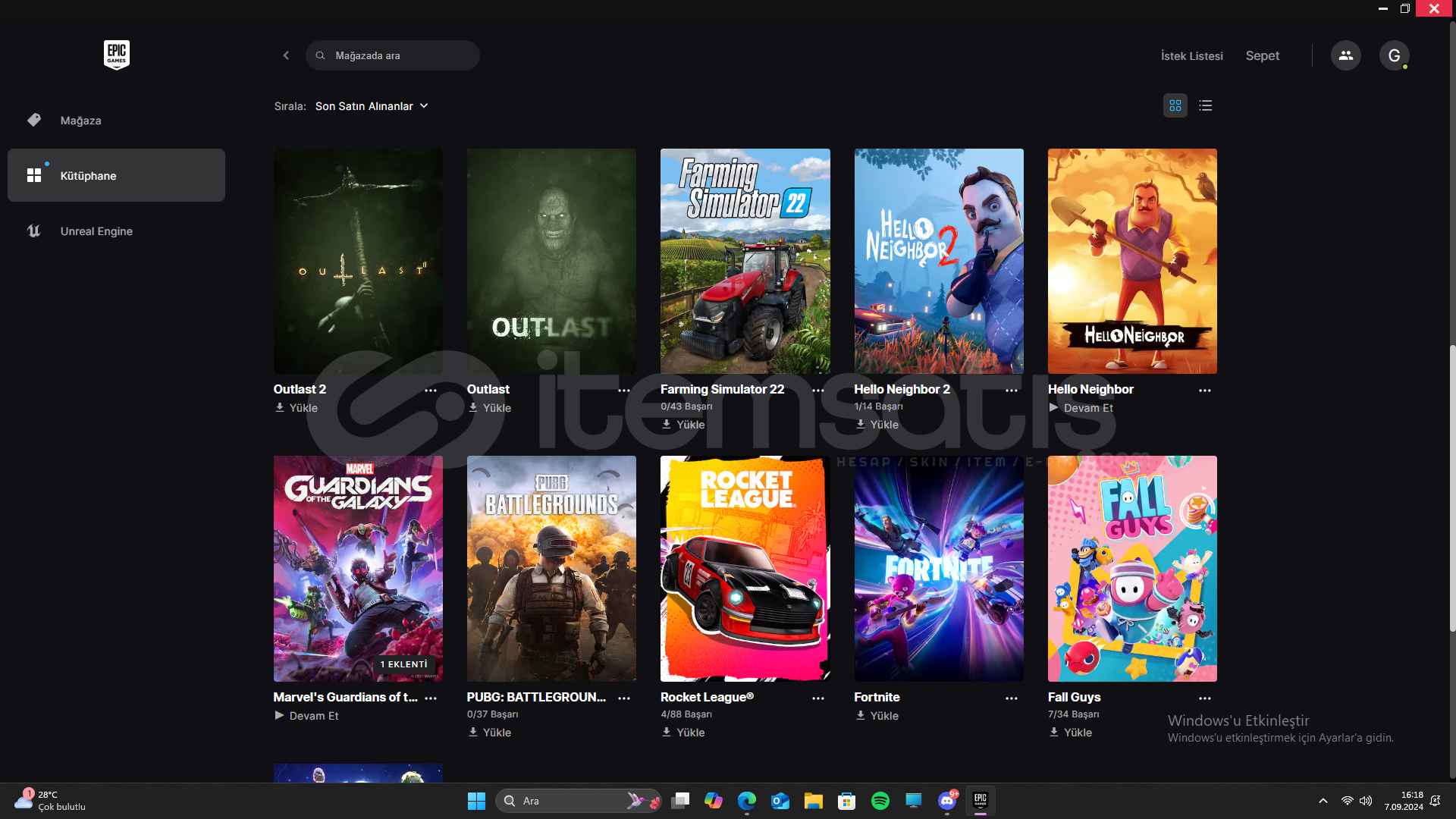This screenshot has width=1456, height=819.
Task: Open the Hello Neighbor cover art
Action: point(1132,261)
